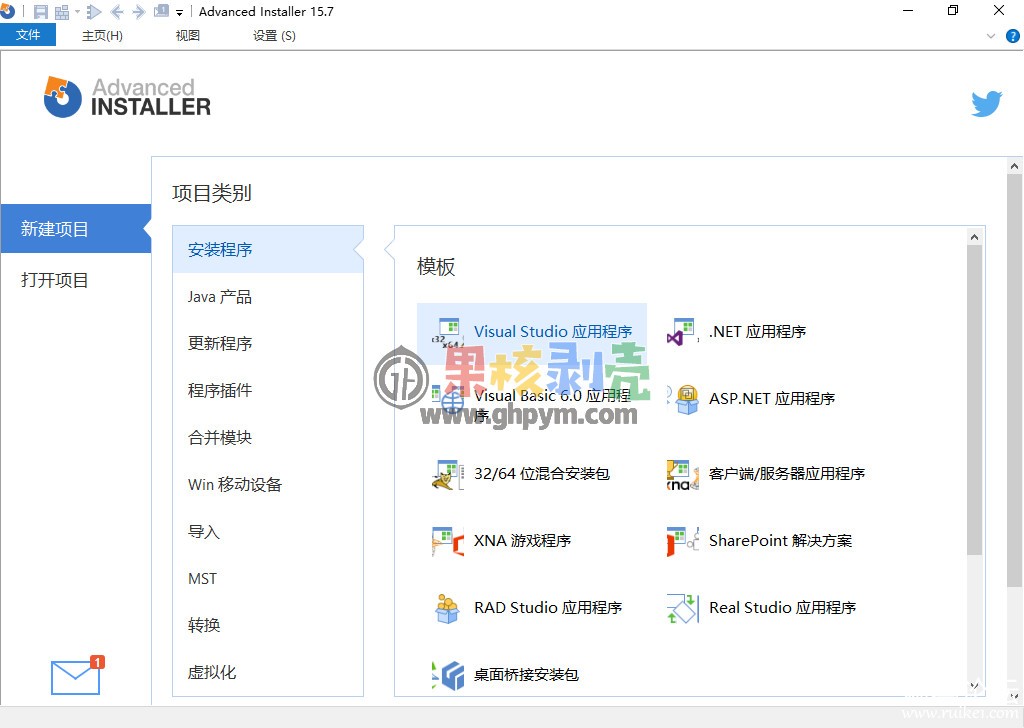Choose the Win 移动设备 category
This screenshot has width=1024, height=728.
tap(268, 484)
